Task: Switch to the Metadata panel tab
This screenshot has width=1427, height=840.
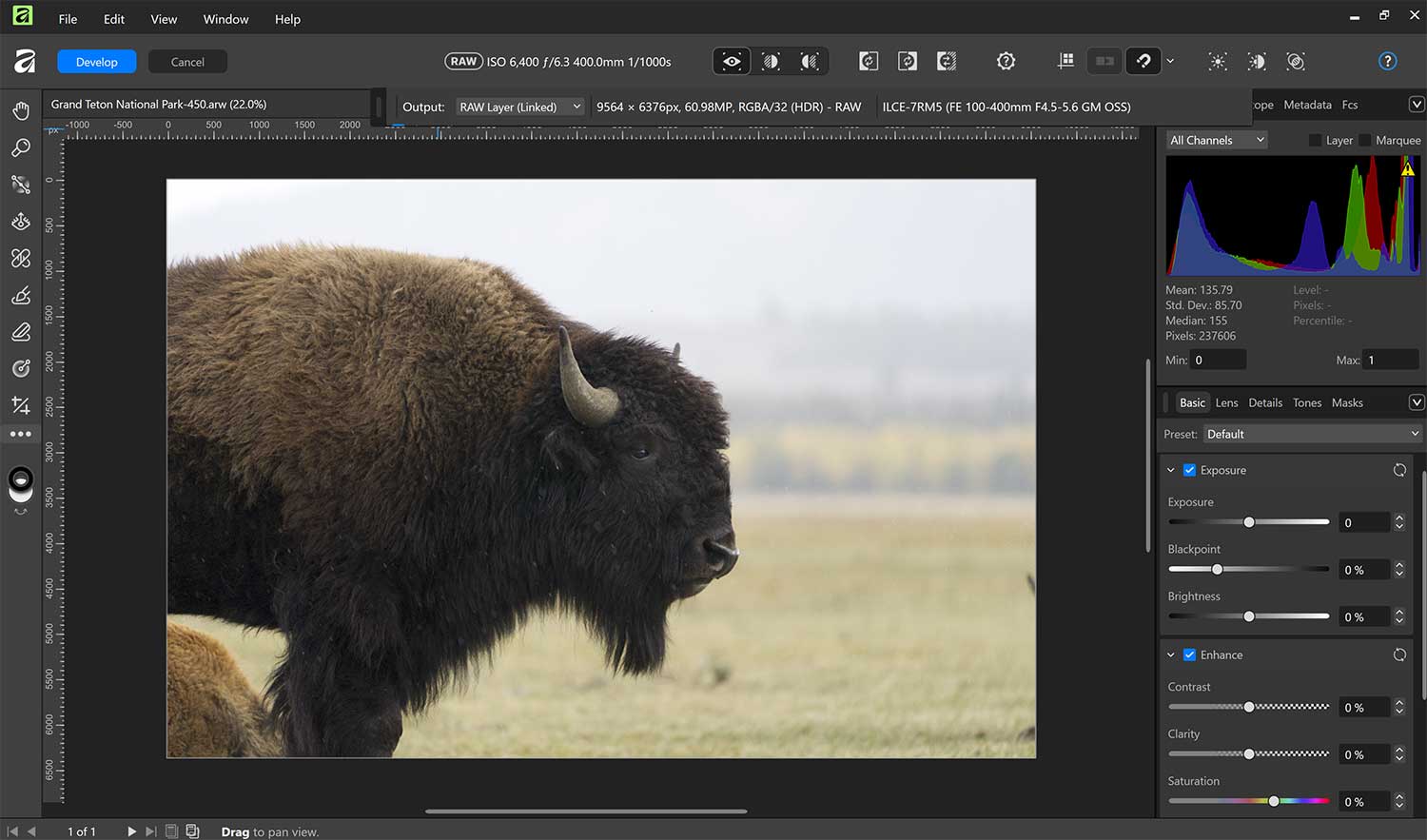Action: [1307, 105]
